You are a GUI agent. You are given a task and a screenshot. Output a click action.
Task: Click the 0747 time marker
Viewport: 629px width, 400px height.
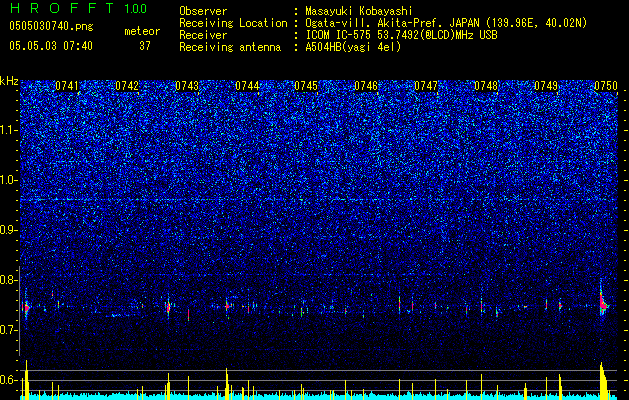(x=426, y=86)
